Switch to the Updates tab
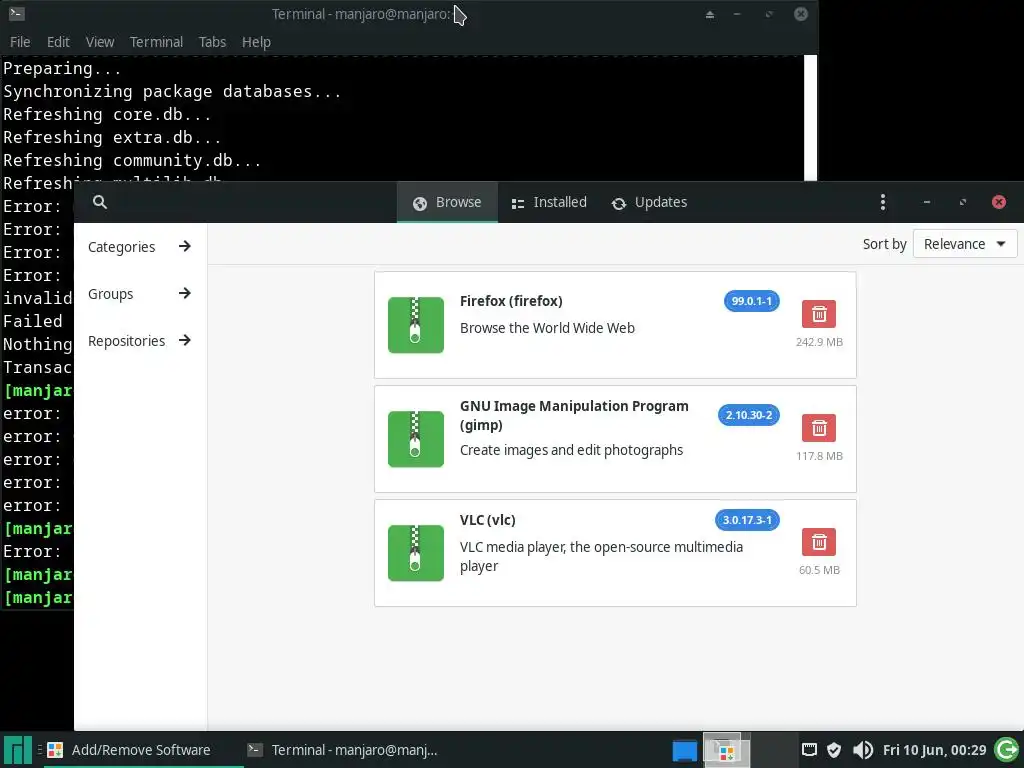Image resolution: width=1024 pixels, height=768 pixels. pyautogui.click(x=649, y=202)
